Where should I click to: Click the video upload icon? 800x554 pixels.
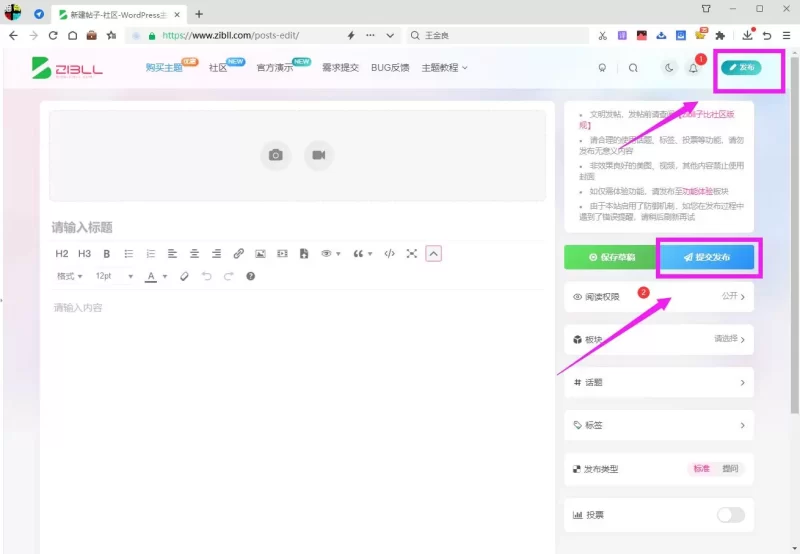click(319, 155)
